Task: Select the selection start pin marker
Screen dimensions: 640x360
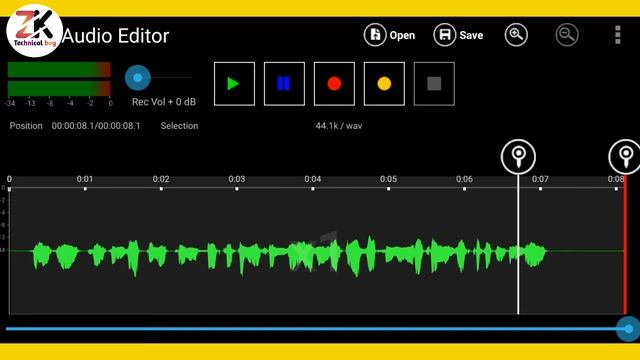Action: (518, 157)
